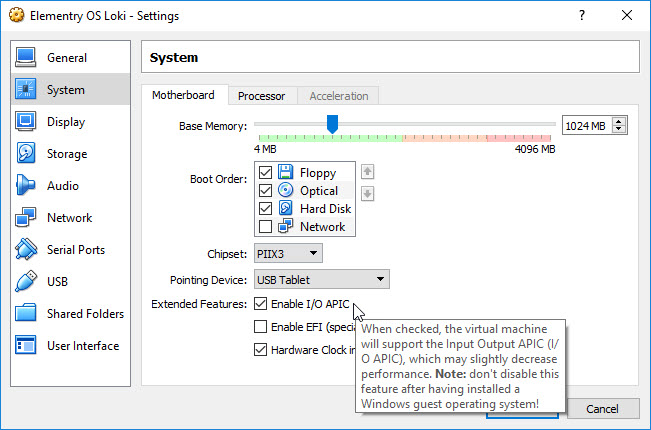The width and height of the screenshot is (651, 430).
Task: Click the Hard Disk icon in boot order
Action: coord(286,208)
